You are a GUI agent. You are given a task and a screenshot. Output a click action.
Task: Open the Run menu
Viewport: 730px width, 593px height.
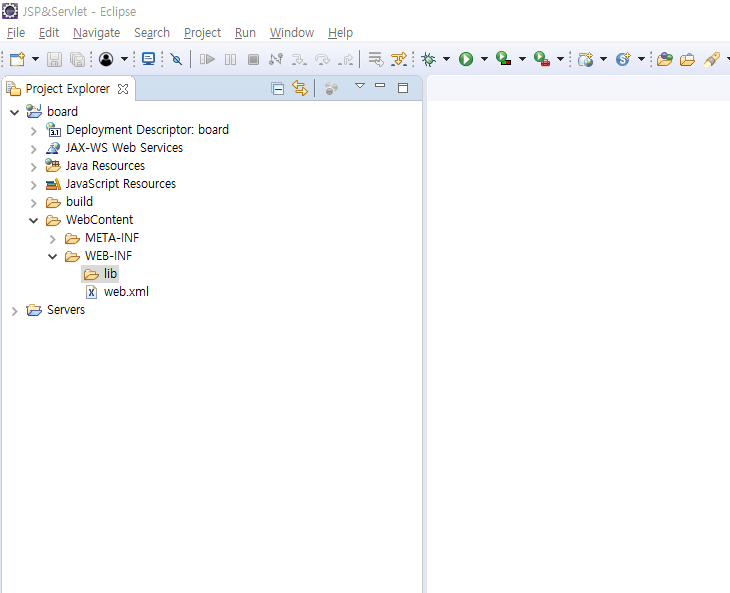pos(245,33)
